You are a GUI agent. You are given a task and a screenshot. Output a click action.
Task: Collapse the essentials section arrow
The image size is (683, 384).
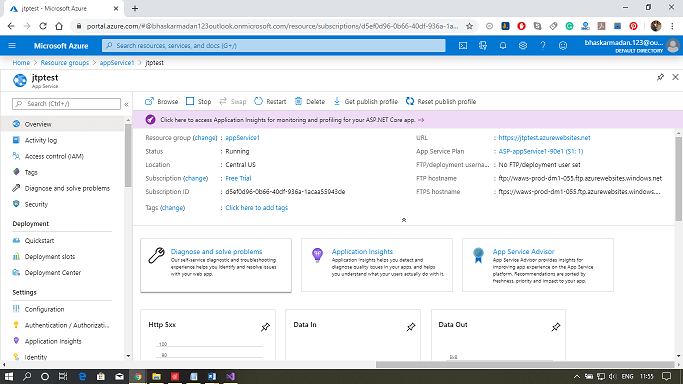pyautogui.click(x=404, y=220)
